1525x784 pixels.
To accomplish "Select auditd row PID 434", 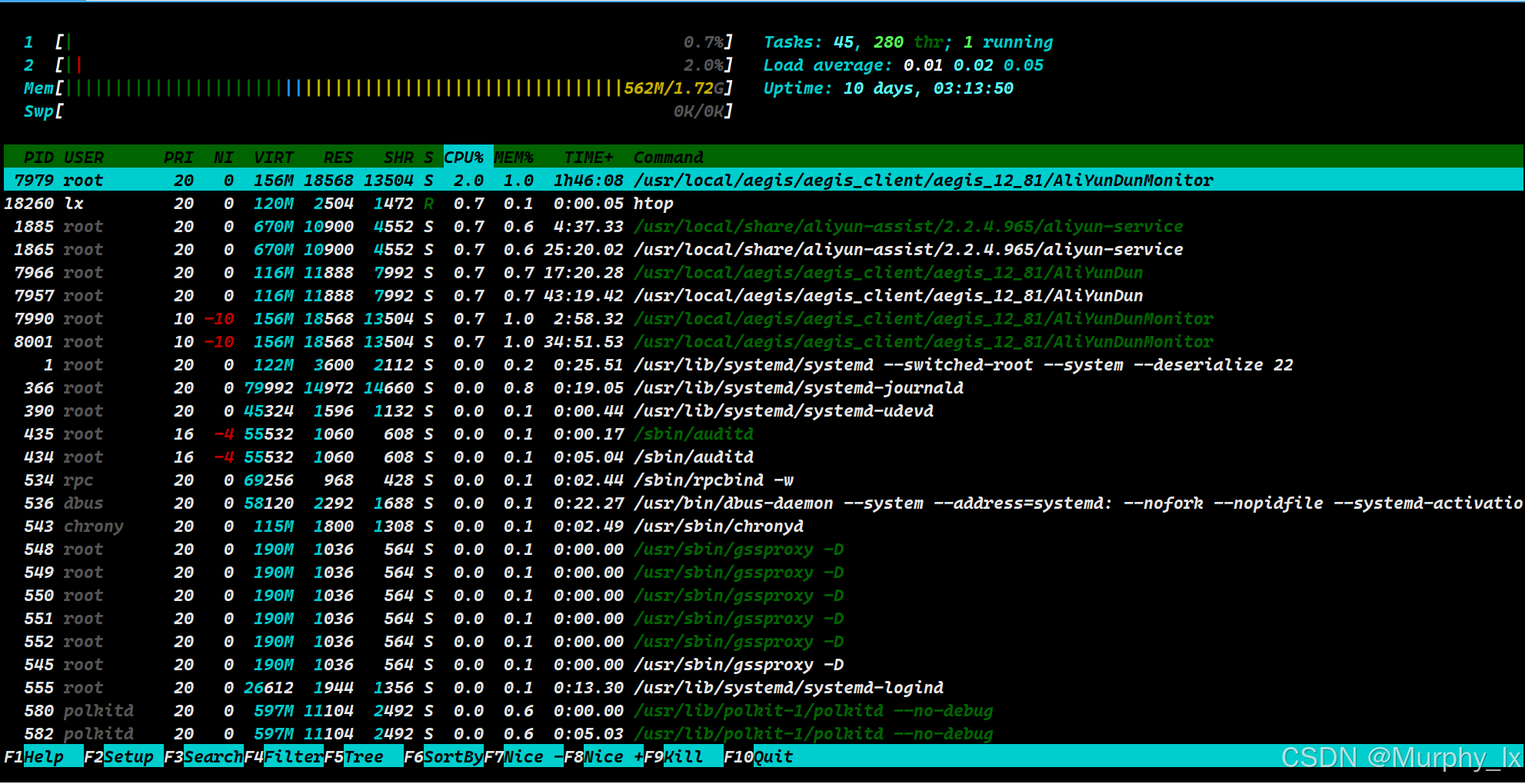I will click(x=763, y=457).
